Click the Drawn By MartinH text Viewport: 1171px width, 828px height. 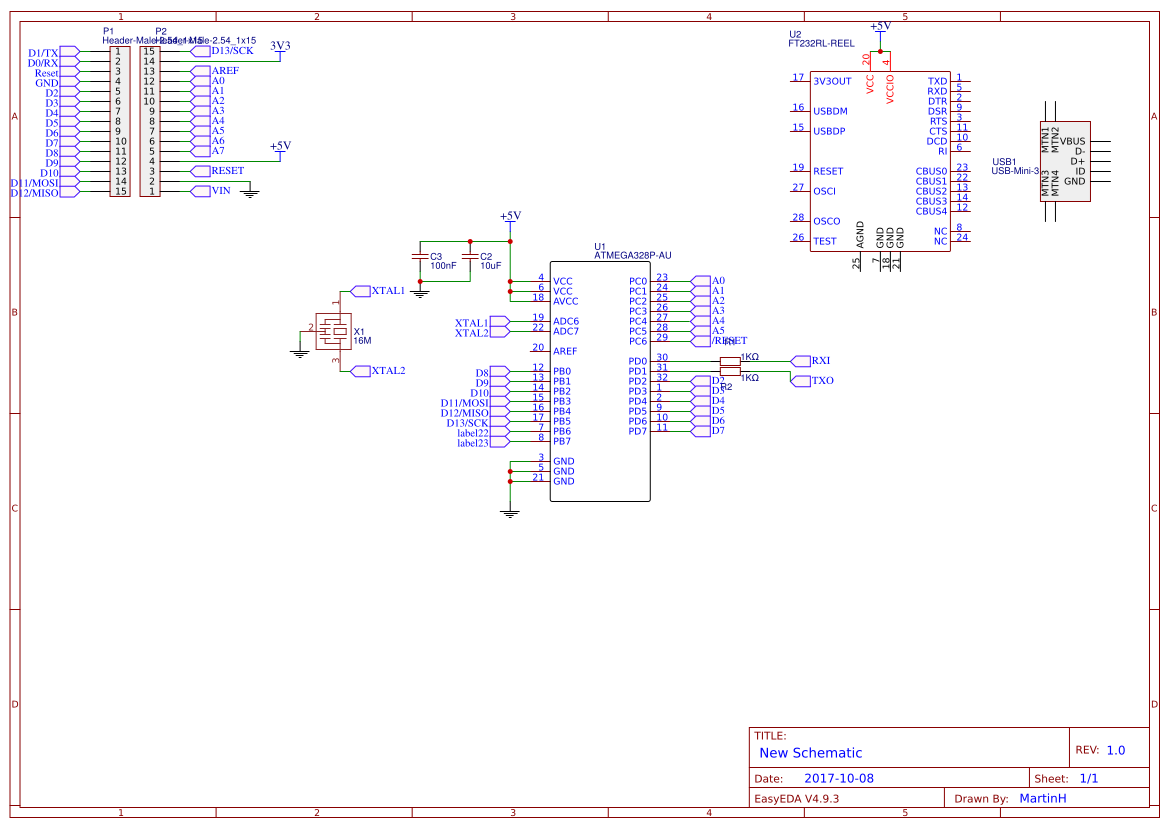coord(1042,798)
